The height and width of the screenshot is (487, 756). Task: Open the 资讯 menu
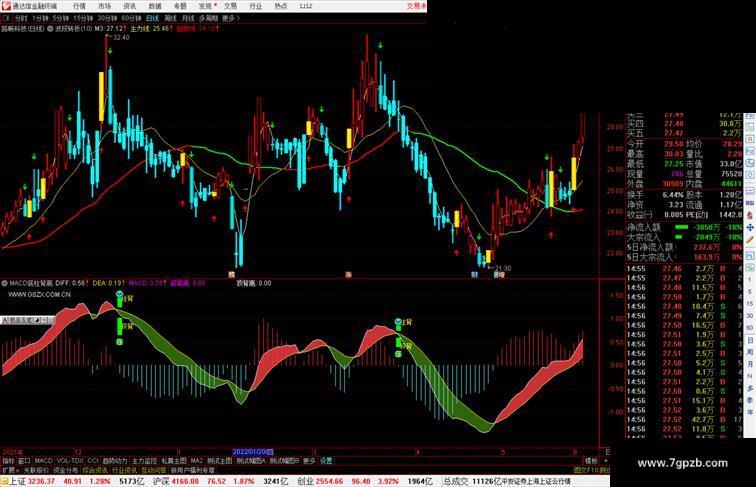pyautogui.click(x=129, y=6)
